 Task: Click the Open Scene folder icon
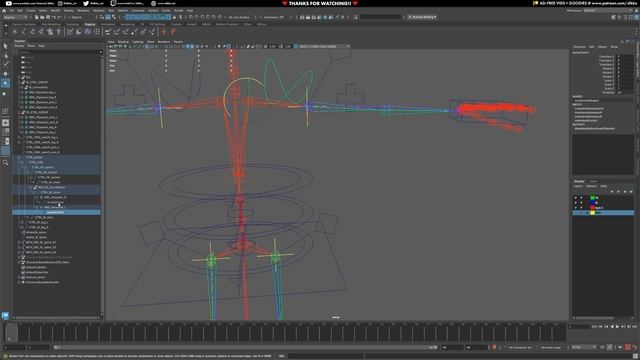(42, 17)
